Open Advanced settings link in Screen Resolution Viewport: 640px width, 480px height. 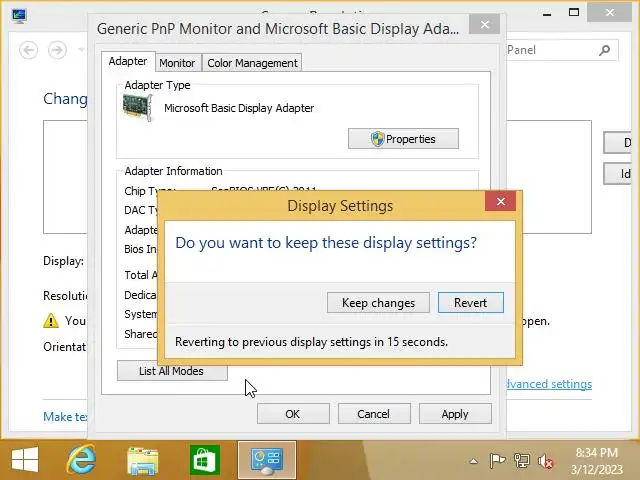549,384
